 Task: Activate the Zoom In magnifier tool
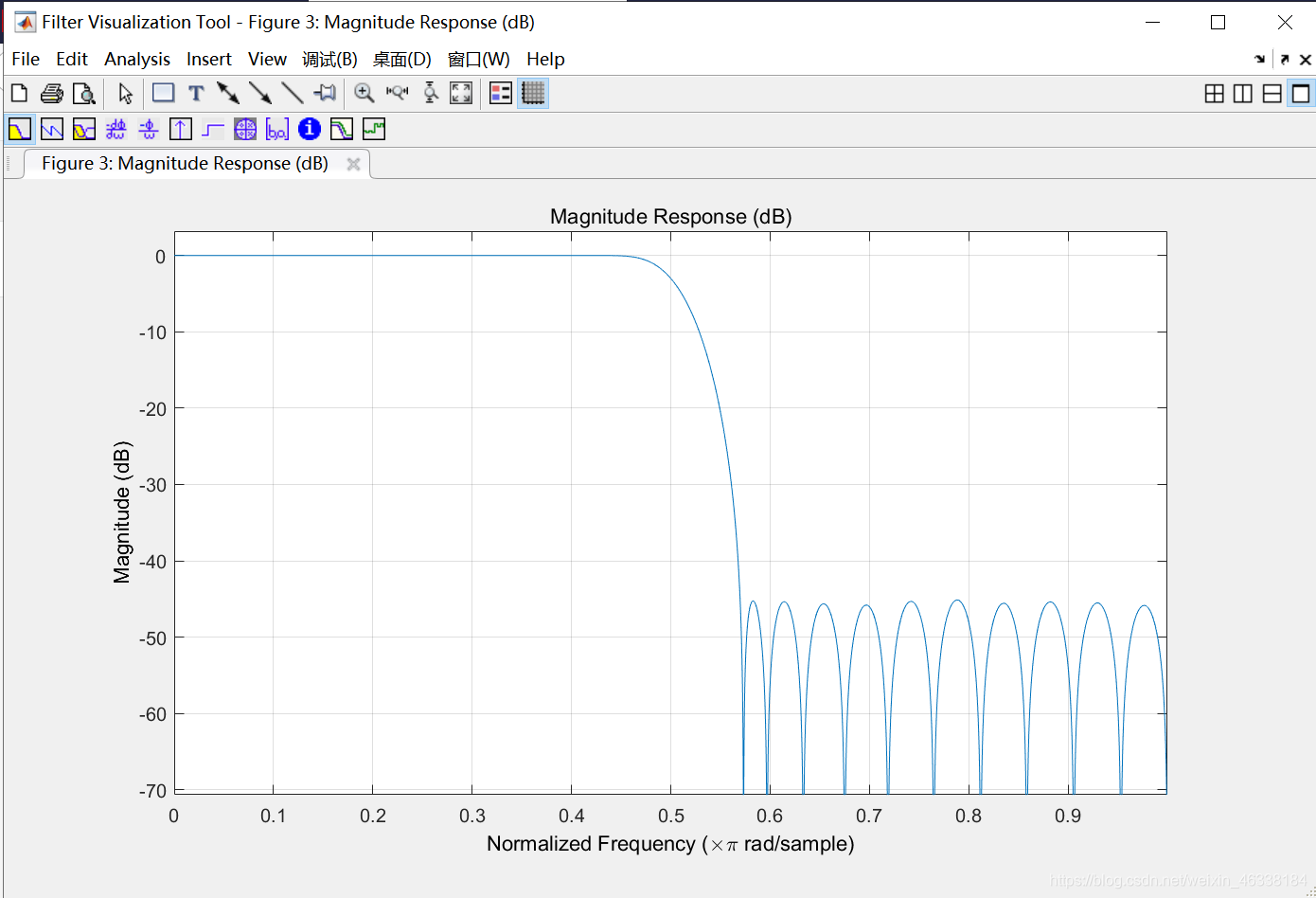tap(365, 93)
